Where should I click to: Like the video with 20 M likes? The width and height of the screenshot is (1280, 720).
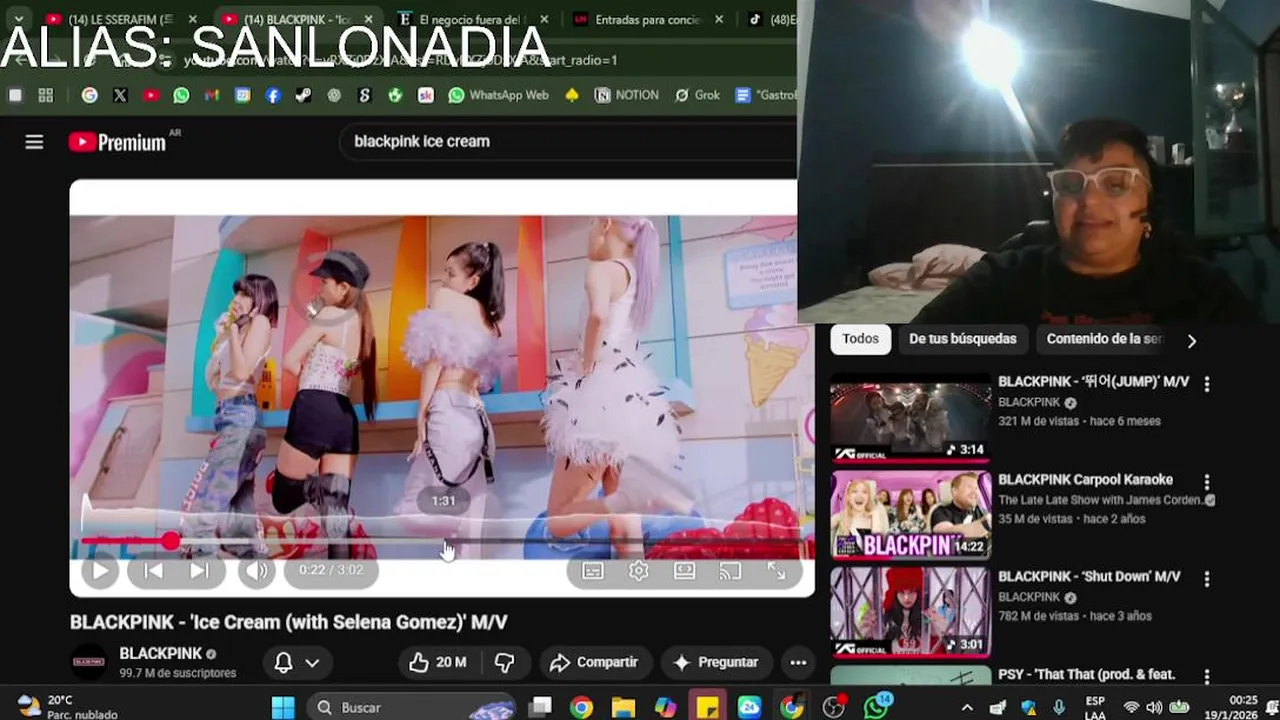(x=437, y=662)
